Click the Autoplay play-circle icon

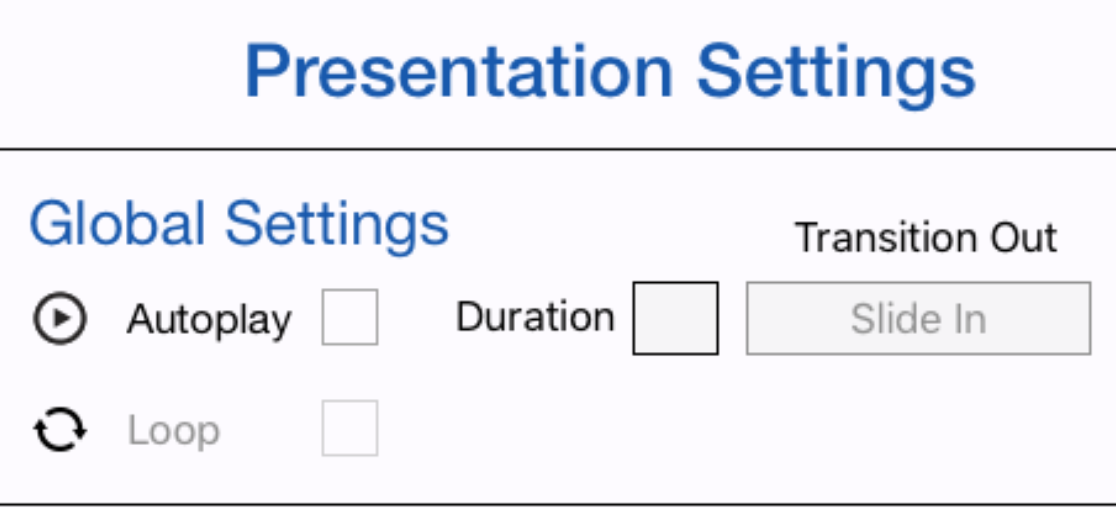point(60,319)
